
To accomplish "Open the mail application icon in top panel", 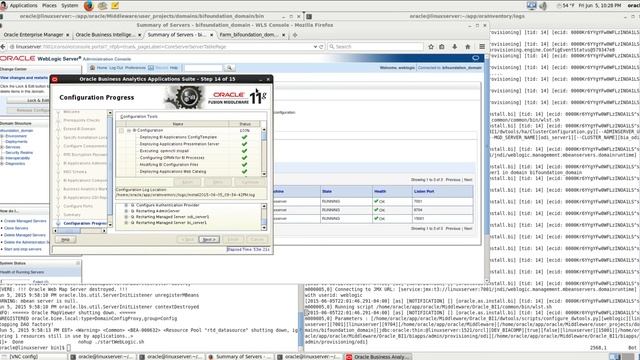I will 102,6.
